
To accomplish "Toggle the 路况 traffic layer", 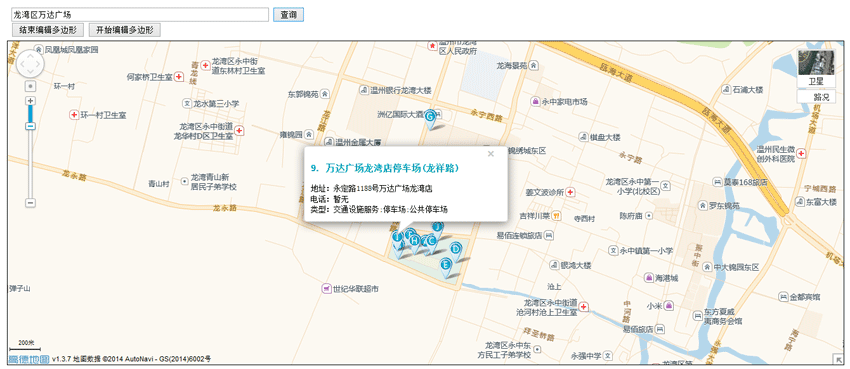I will [x=816, y=97].
